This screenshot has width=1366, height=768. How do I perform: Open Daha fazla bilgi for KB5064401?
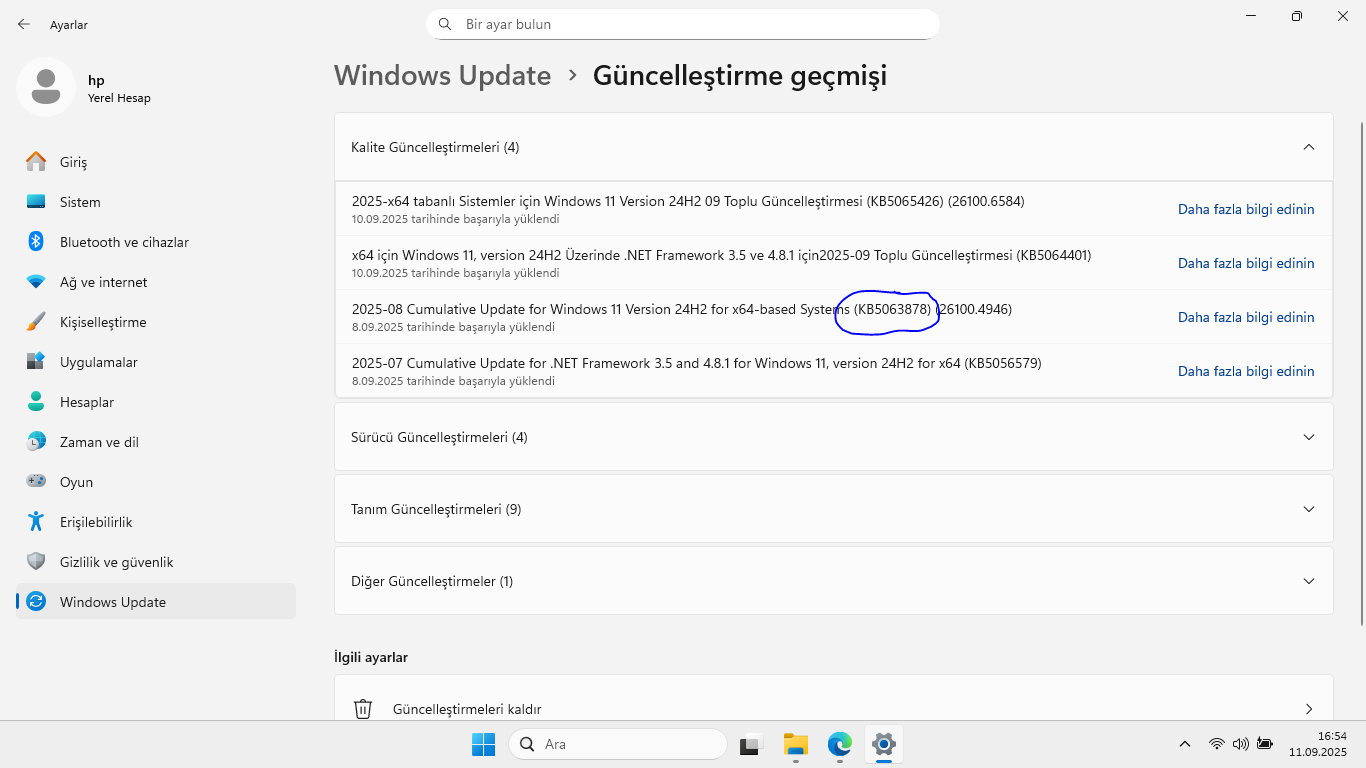[x=1246, y=263]
